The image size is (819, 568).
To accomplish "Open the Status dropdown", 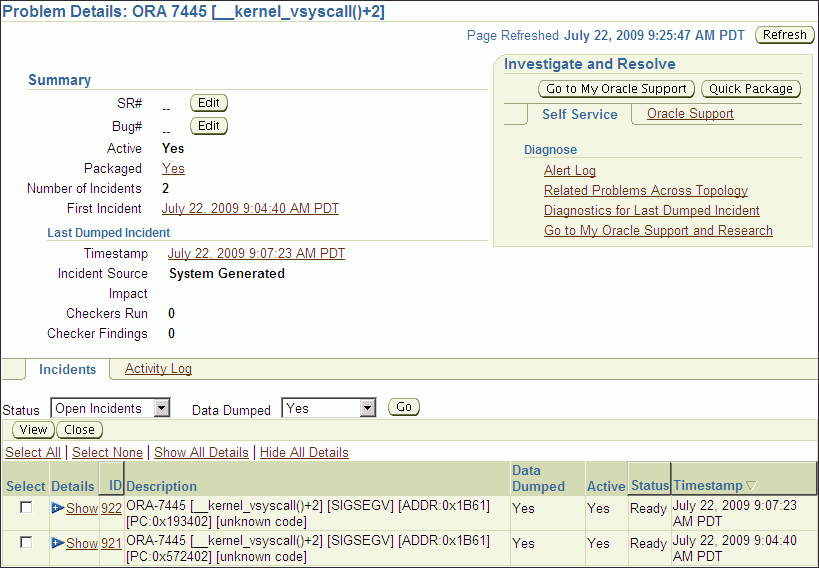I will click(x=162, y=408).
